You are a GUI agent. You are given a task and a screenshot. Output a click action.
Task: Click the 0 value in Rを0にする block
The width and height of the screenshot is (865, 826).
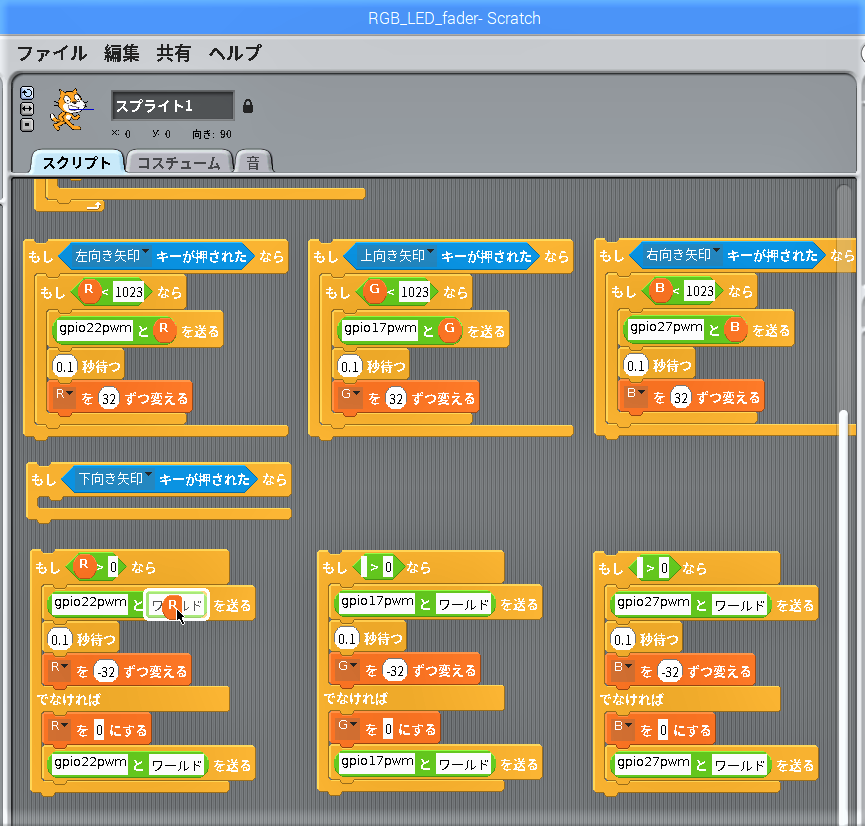[x=99, y=731]
